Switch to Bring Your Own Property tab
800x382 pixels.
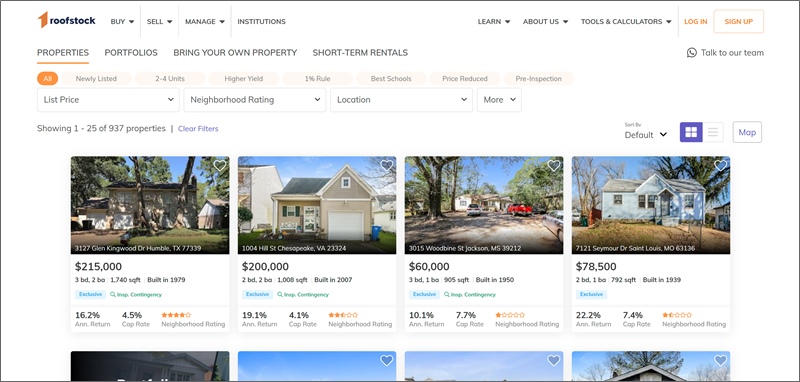pyautogui.click(x=235, y=53)
